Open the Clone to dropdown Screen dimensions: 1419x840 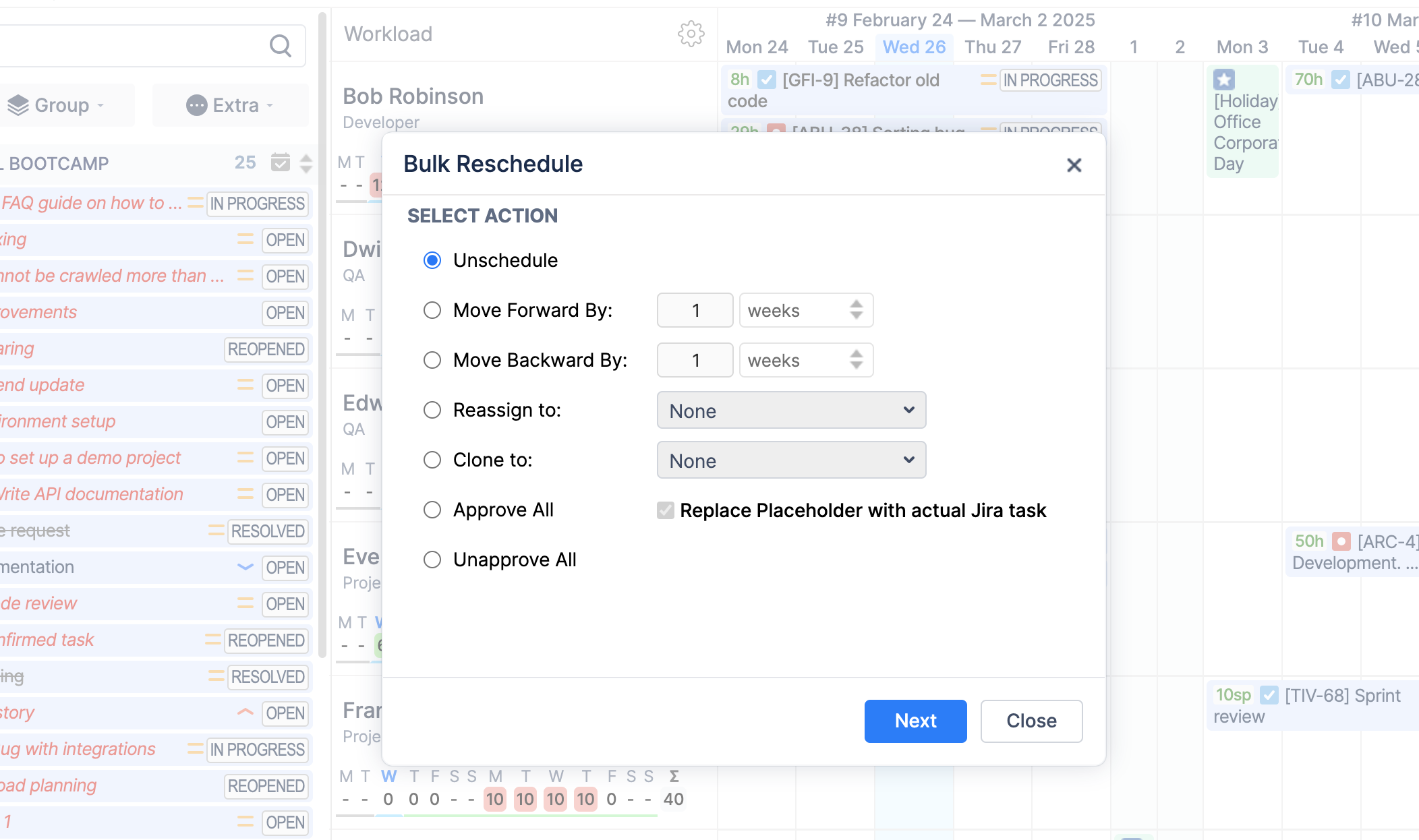click(790, 460)
